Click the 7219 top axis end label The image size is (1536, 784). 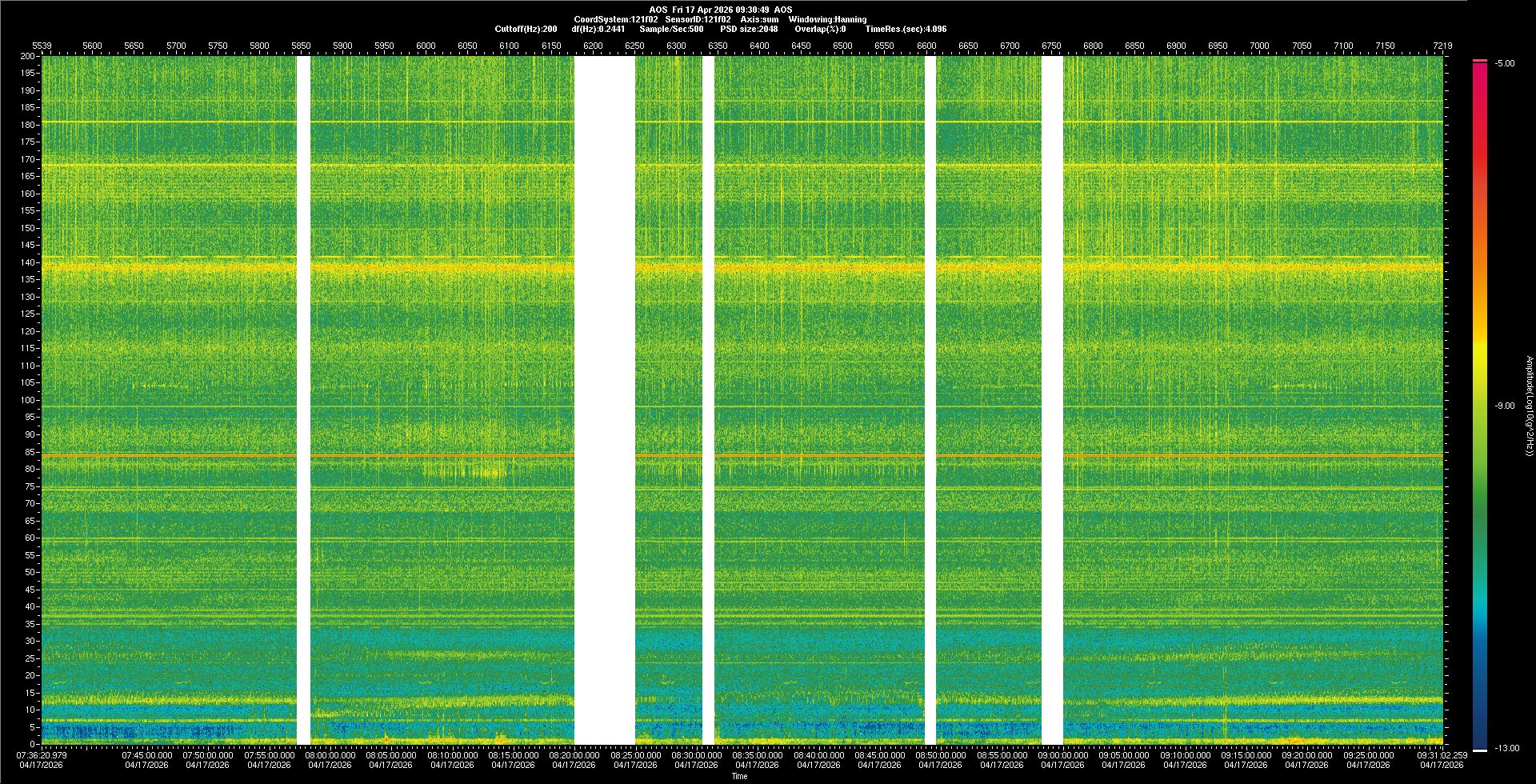(1442, 46)
